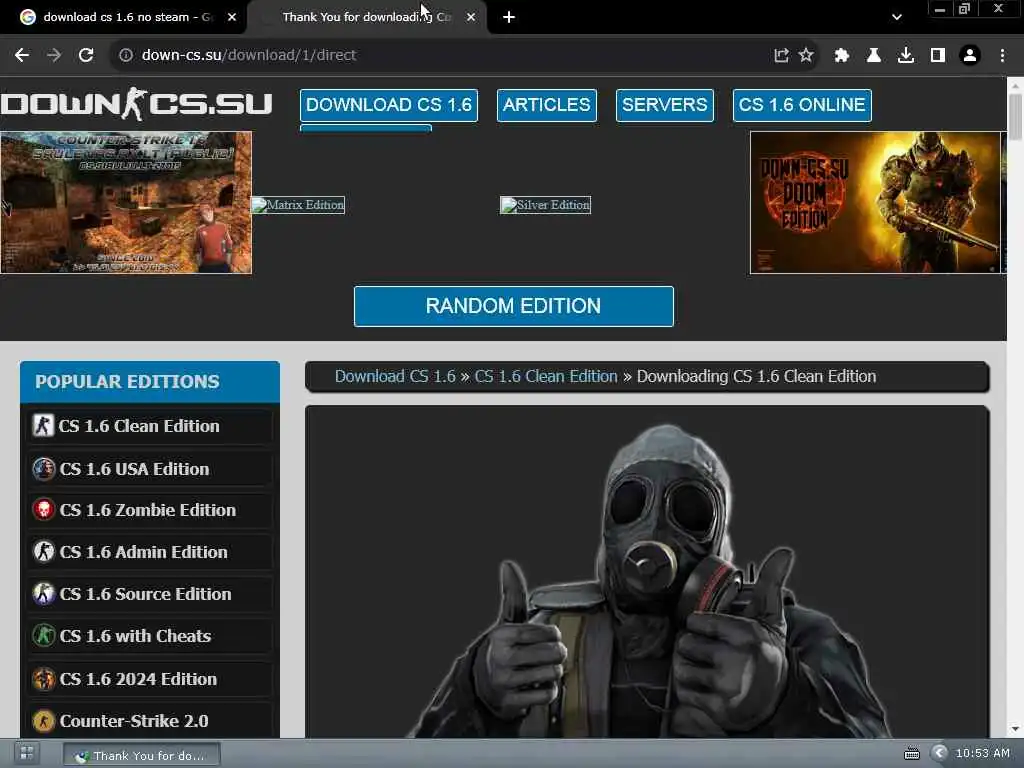Viewport: 1024px width, 768px height.
Task: Select the 'Thank You for downloading' tab
Action: pyautogui.click(x=366, y=17)
